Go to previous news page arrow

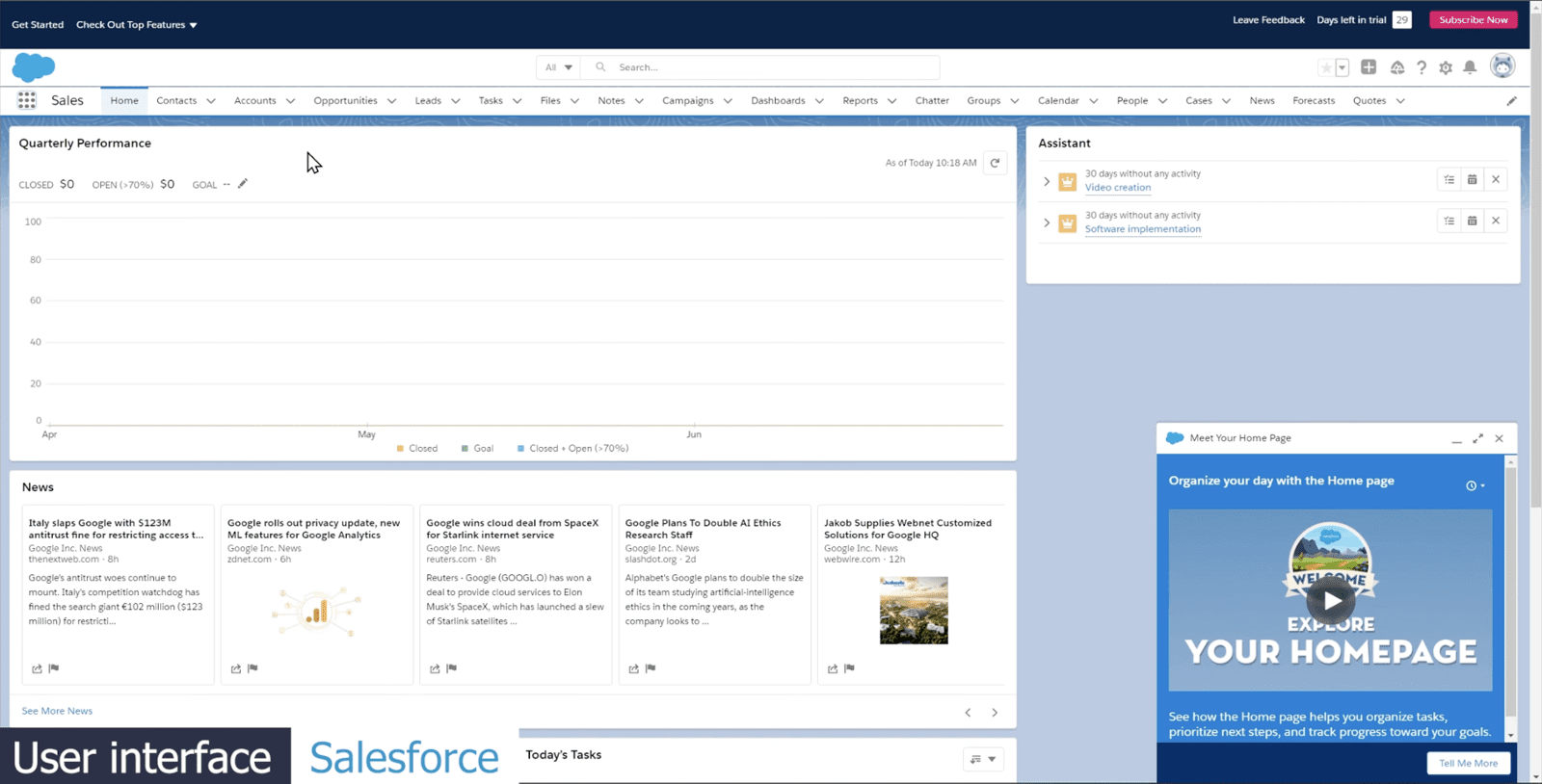968,713
